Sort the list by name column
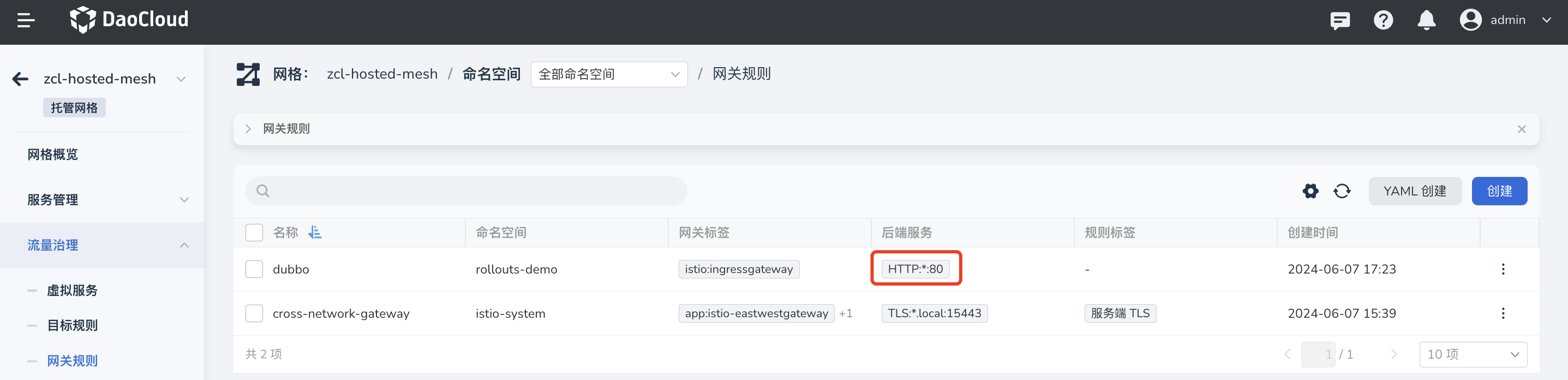 [315, 233]
